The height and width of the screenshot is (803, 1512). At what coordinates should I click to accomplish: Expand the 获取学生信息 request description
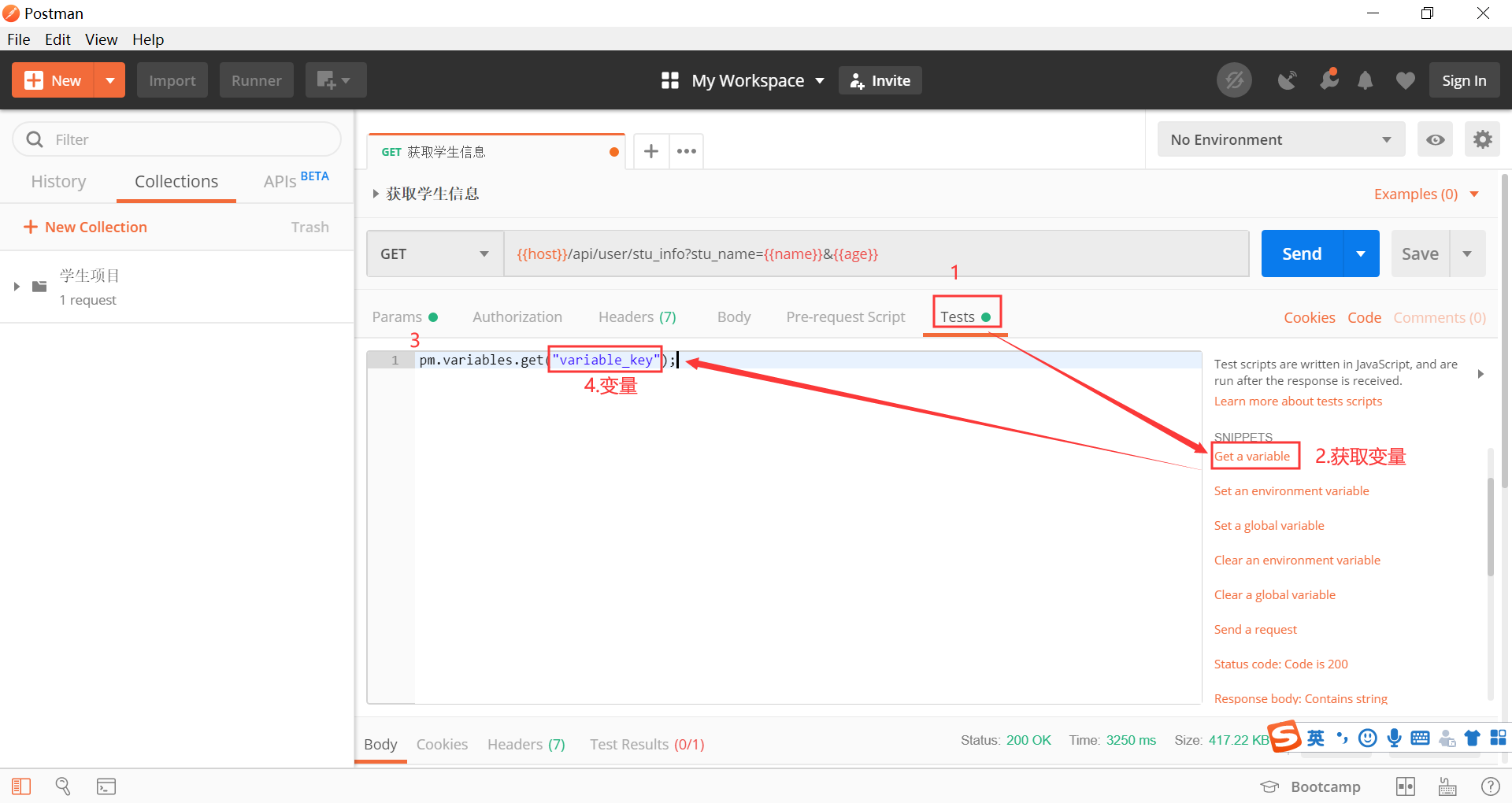click(376, 194)
